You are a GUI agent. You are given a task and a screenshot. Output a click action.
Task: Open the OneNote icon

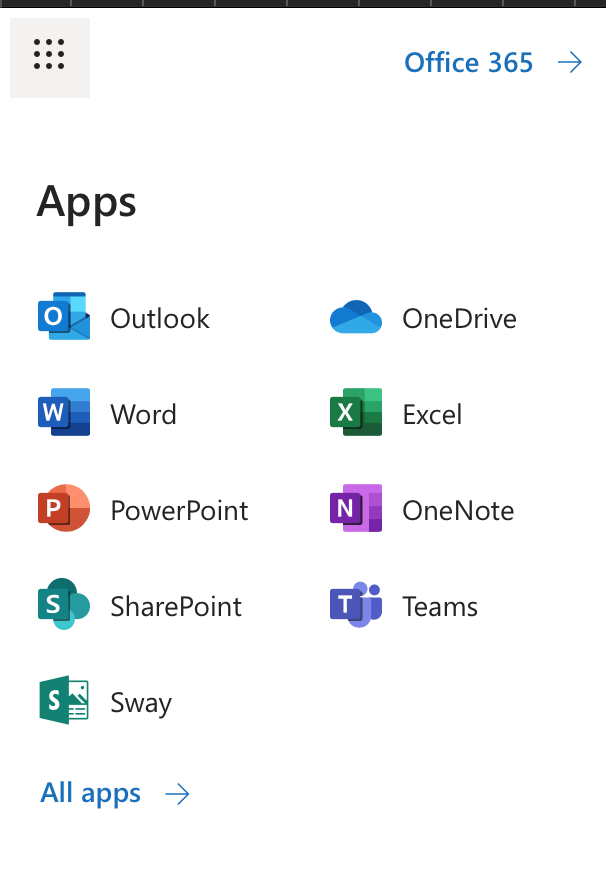(356, 508)
